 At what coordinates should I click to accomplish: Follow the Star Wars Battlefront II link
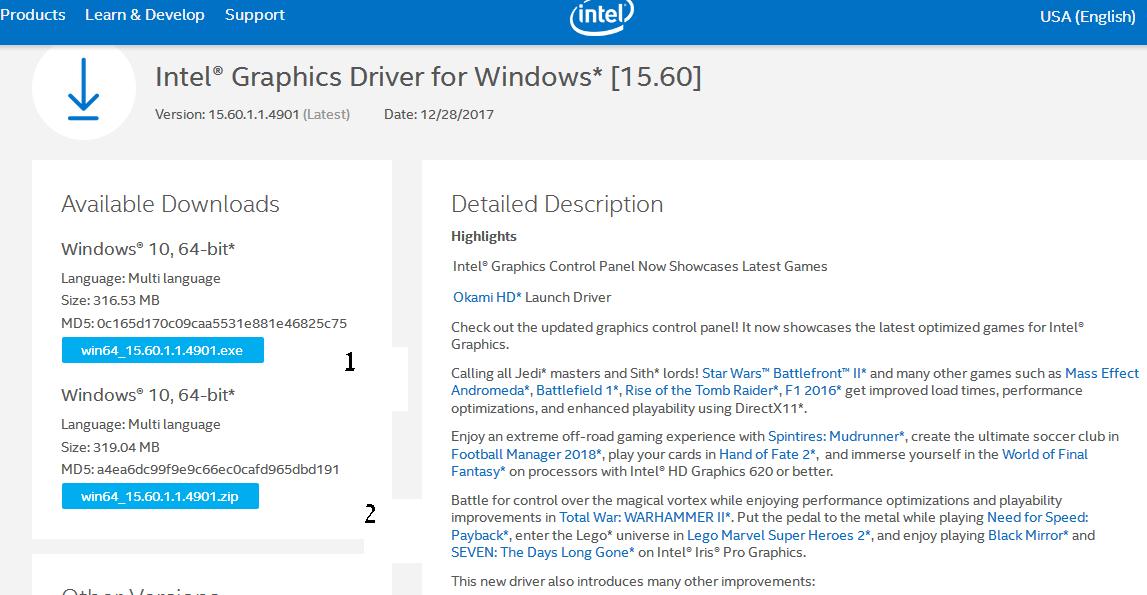click(x=784, y=373)
